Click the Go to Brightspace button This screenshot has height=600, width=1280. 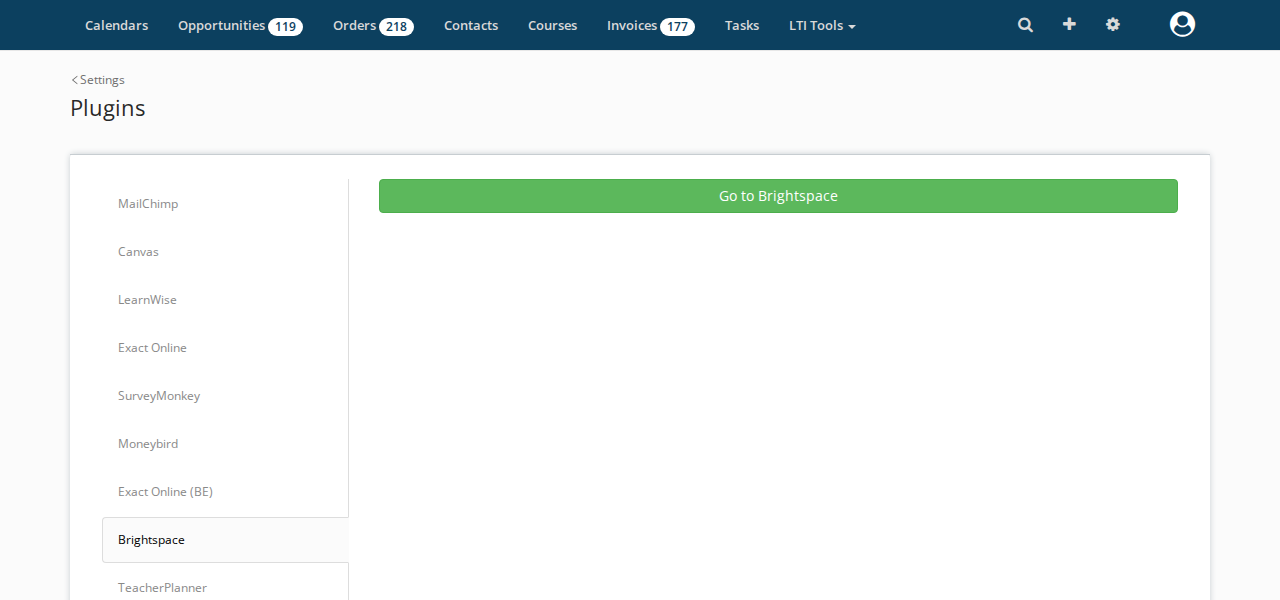778,196
